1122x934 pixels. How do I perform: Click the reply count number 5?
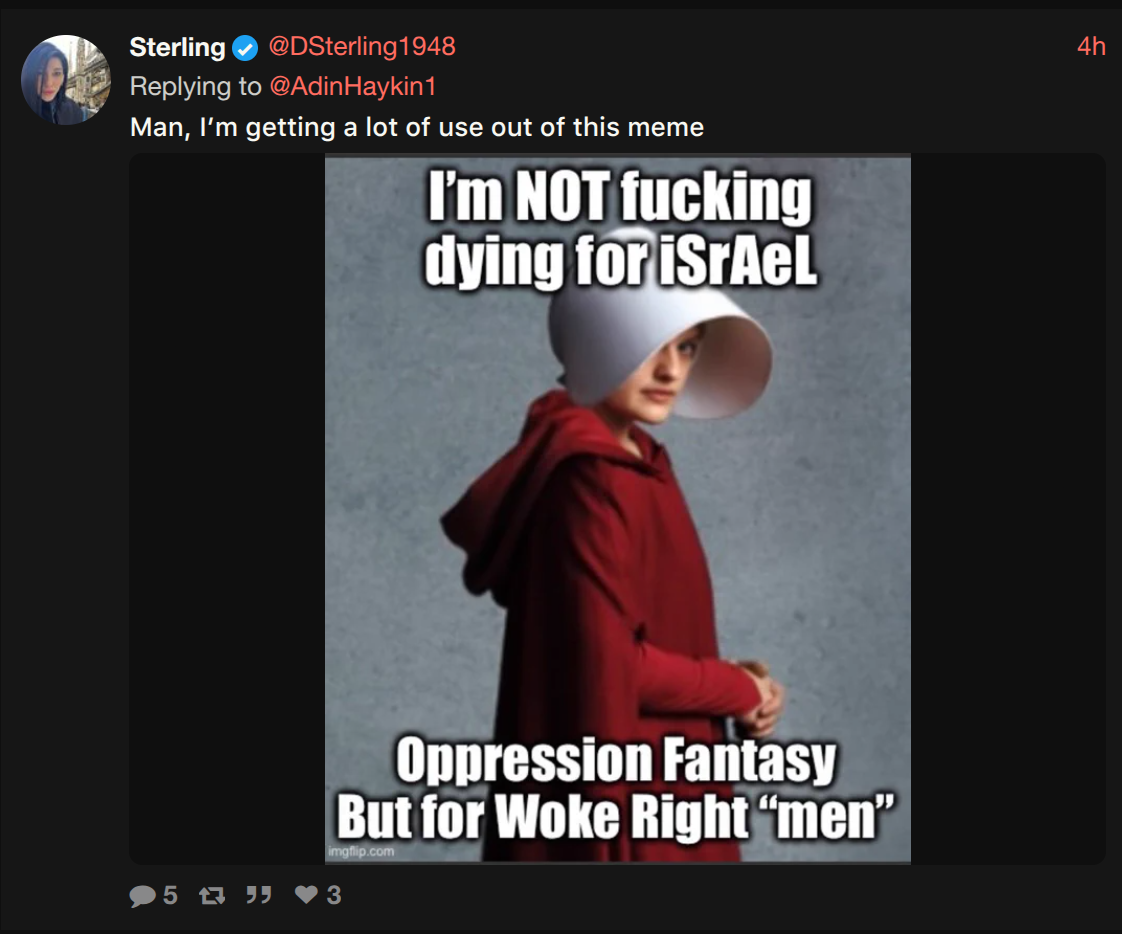[x=170, y=895]
